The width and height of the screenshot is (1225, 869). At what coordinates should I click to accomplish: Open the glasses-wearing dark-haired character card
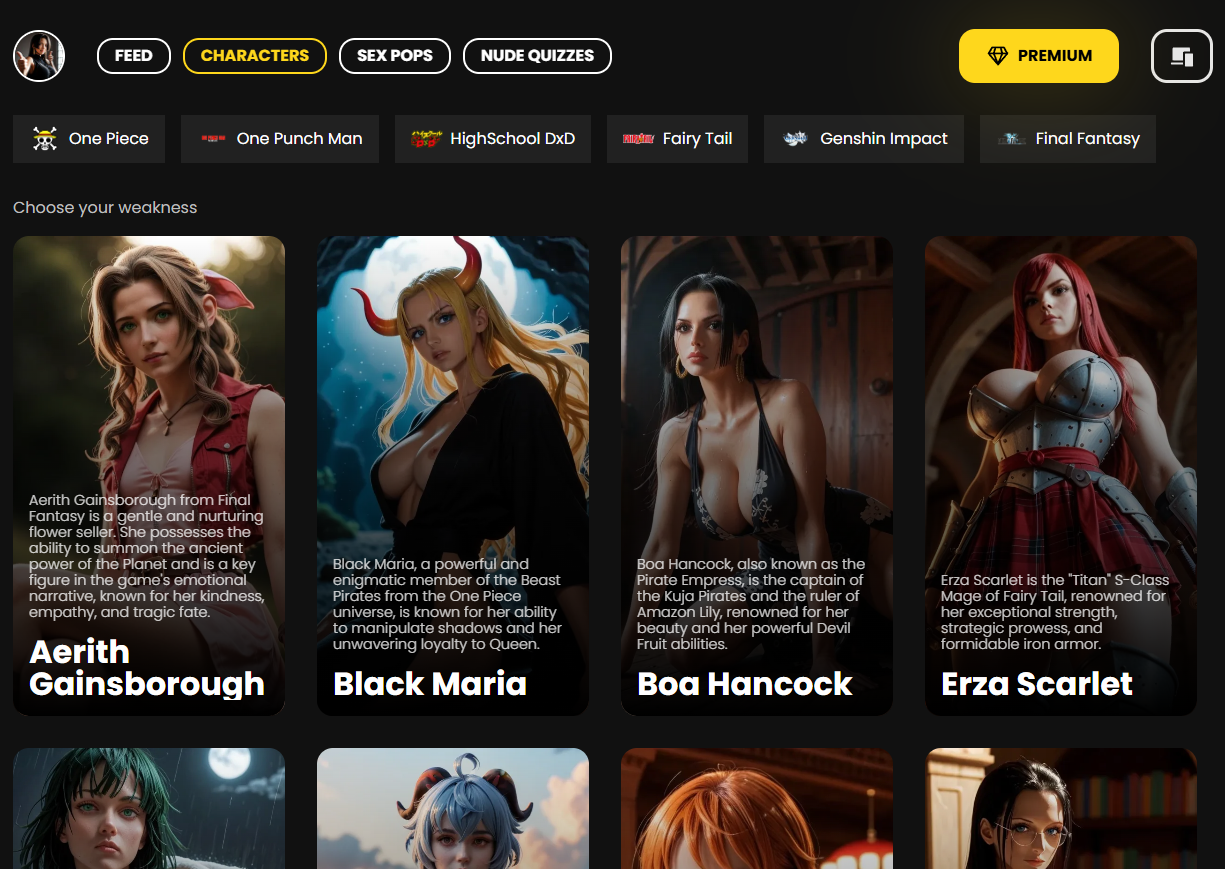pyautogui.click(x=1061, y=808)
